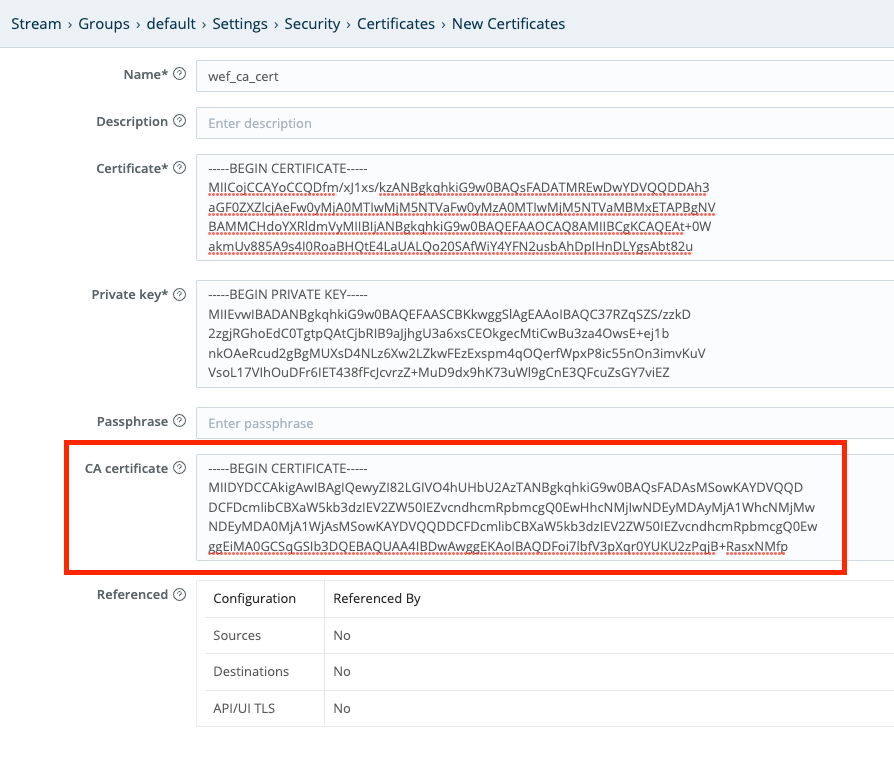Viewport: 894px width, 783px height.
Task: Click the Name field containing wef_ca_cert
Action: pyautogui.click(x=450, y=75)
